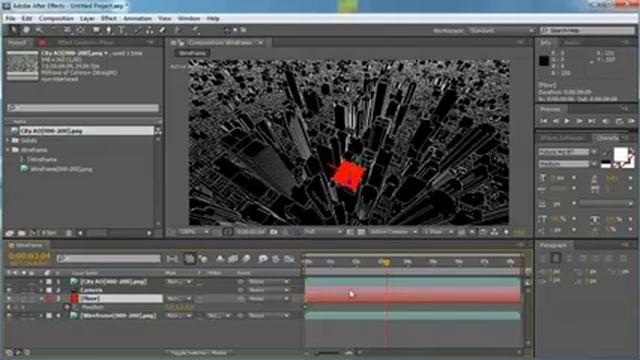Open the File menu
Viewport: 640px width, 360px height.
[x=10, y=18]
